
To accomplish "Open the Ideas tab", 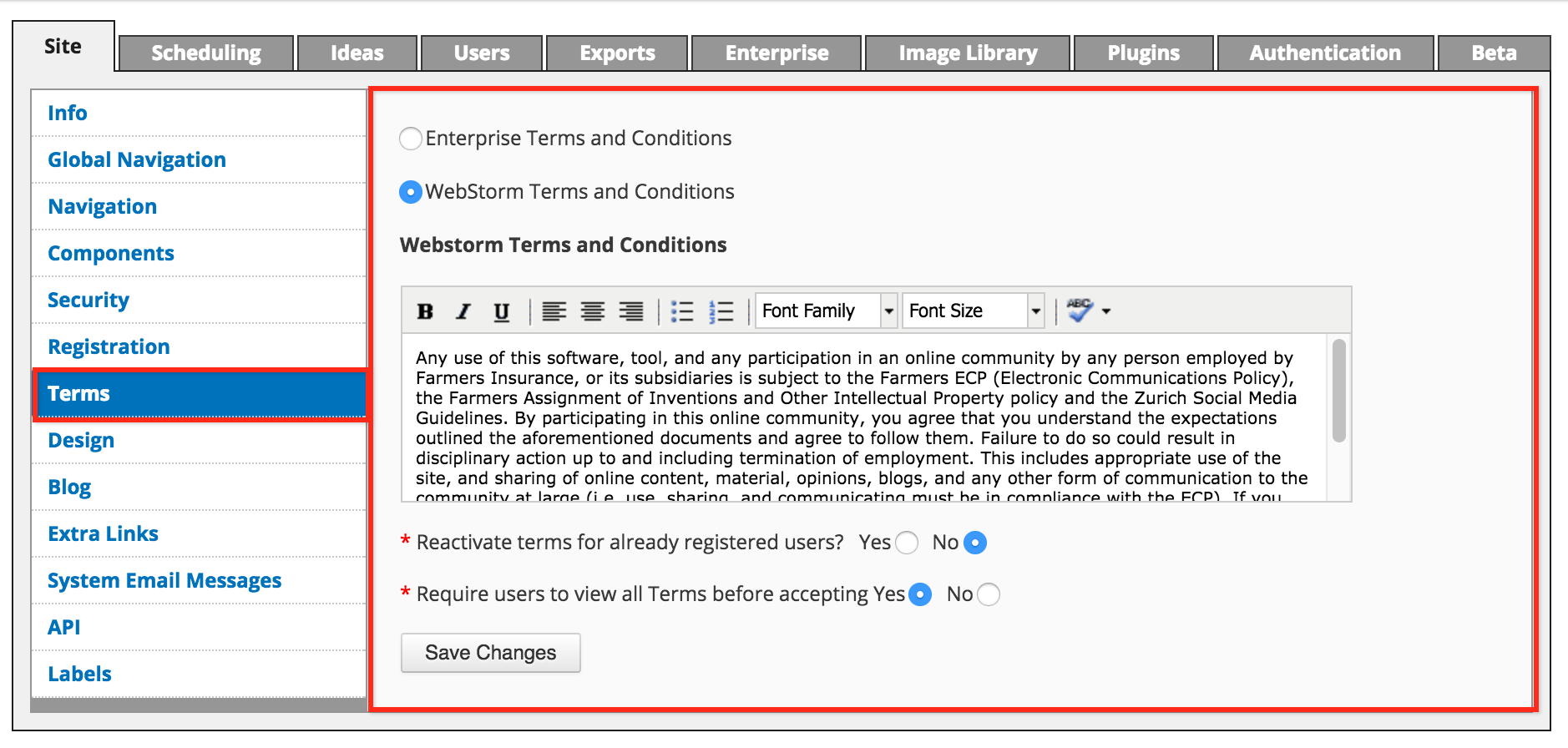I will pyautogui.click(x=357, y=53).
